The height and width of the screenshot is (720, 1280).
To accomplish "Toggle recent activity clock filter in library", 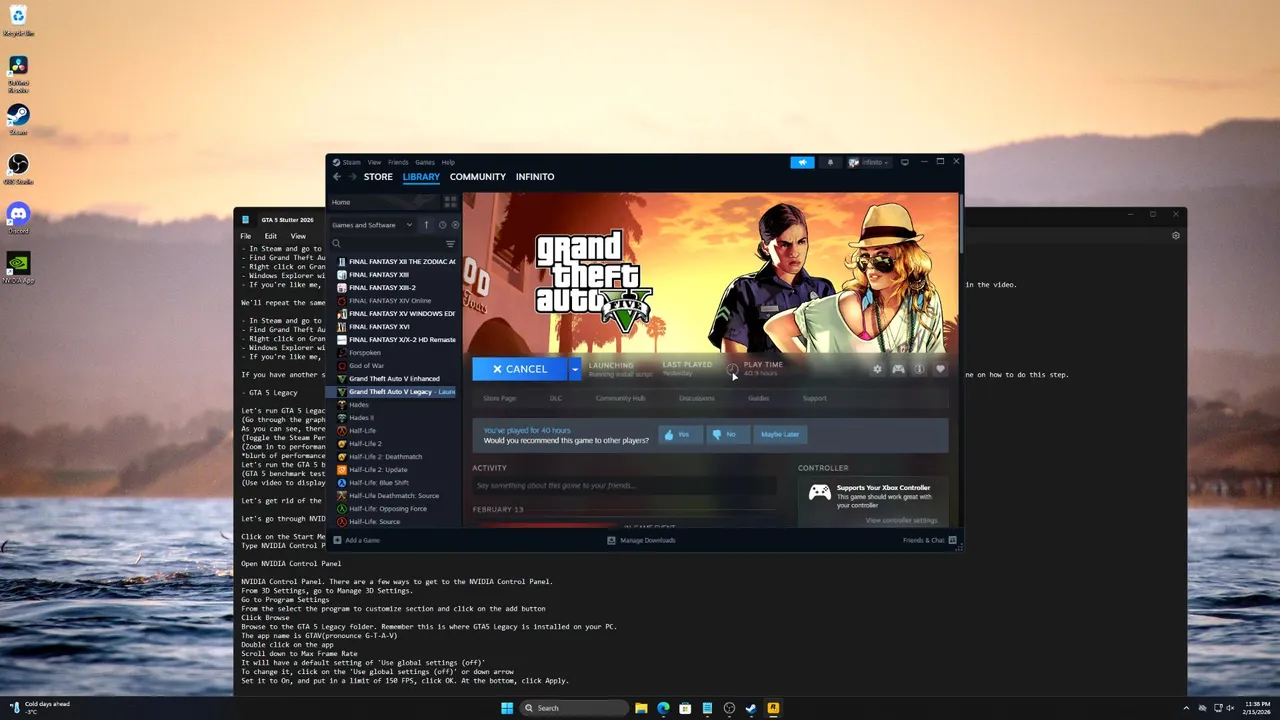I will pos(442,225).
